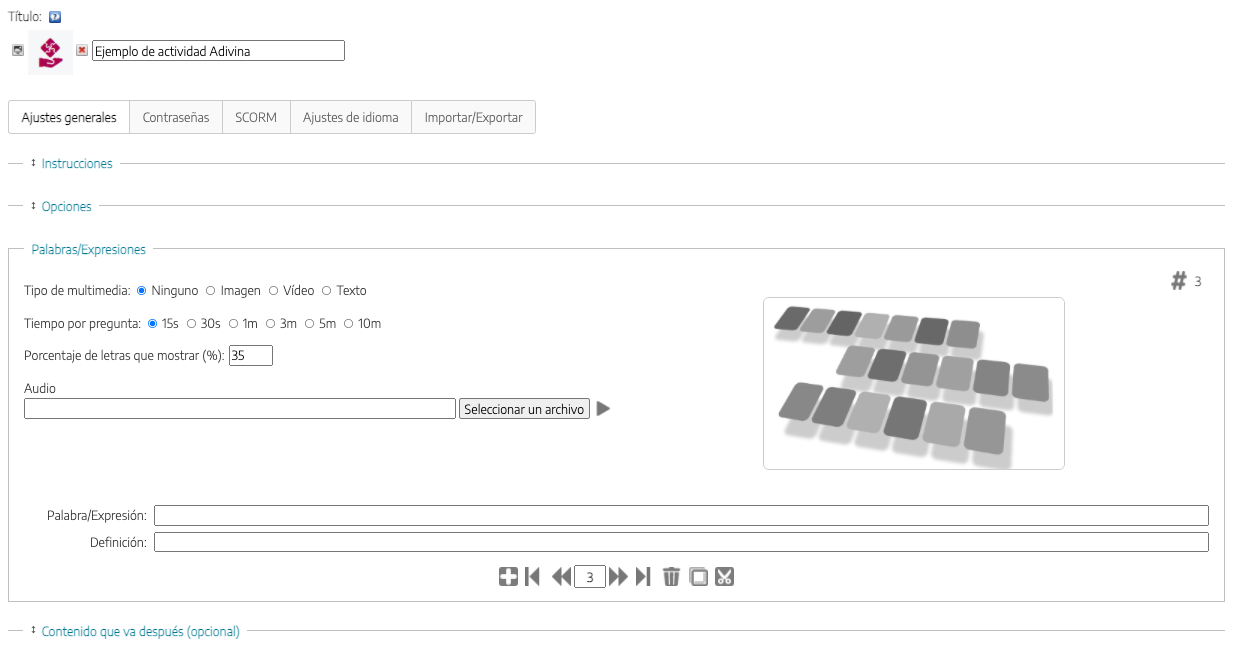This screenshot has width=1240, height=656.
Task: Expand the Instrucciones section
Action: coord(76,163)
